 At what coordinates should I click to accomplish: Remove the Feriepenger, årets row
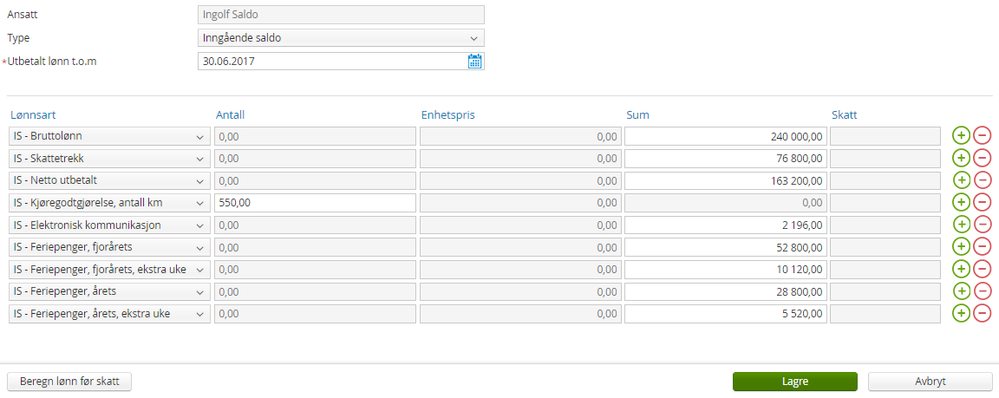pos(982,291)
